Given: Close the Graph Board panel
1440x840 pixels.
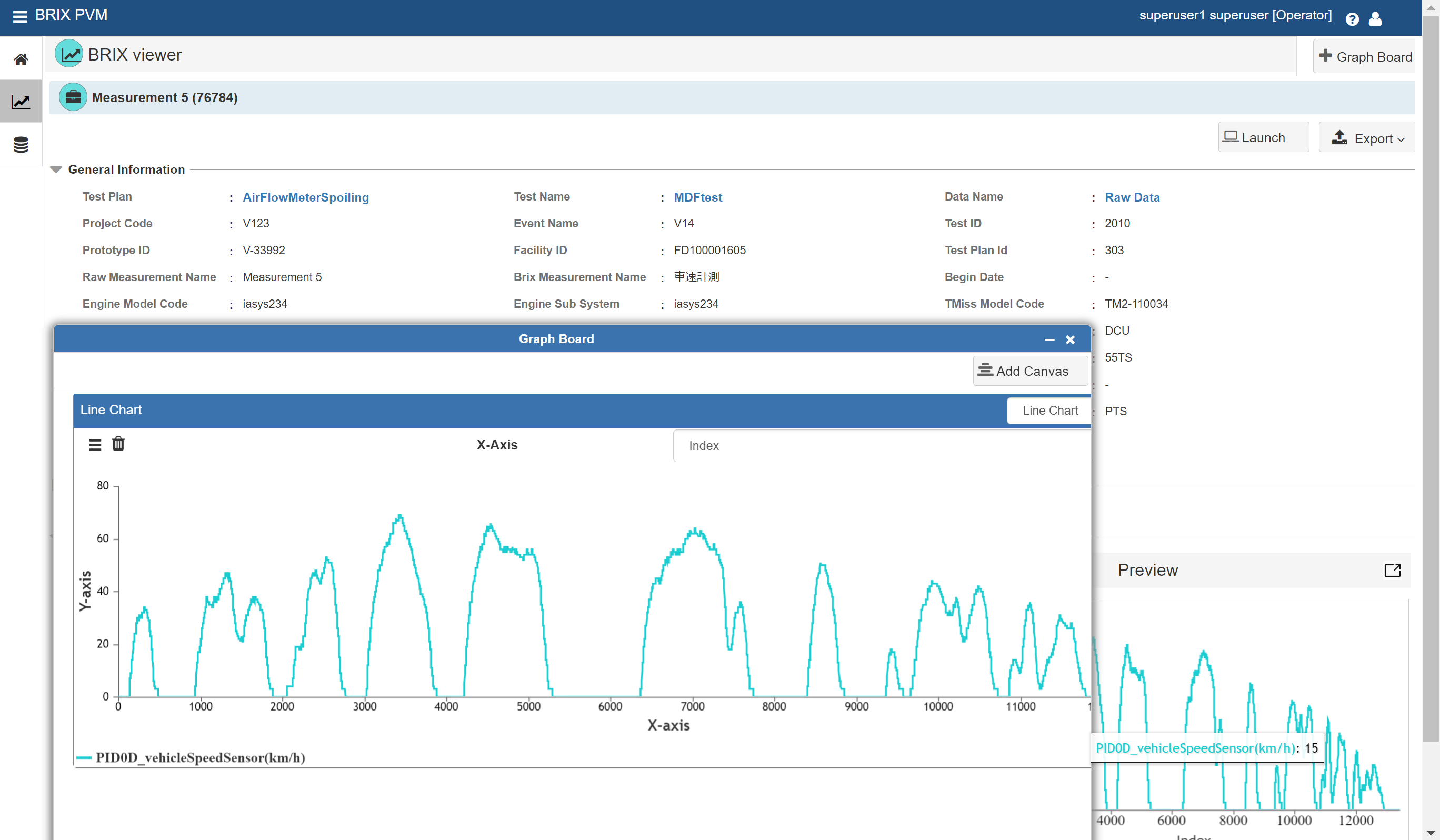Looking at the screenshot, I should tap(1071, 339).
